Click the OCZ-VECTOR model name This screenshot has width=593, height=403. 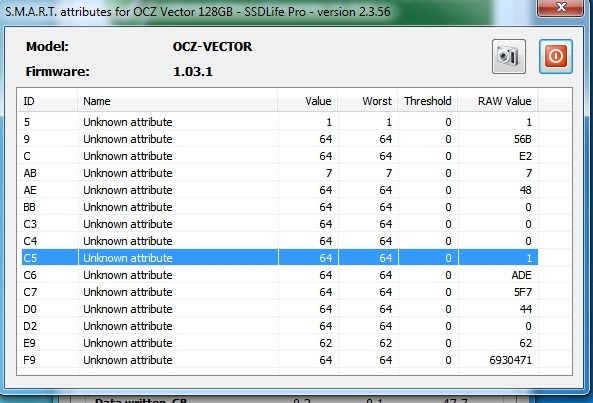(213, 46)
